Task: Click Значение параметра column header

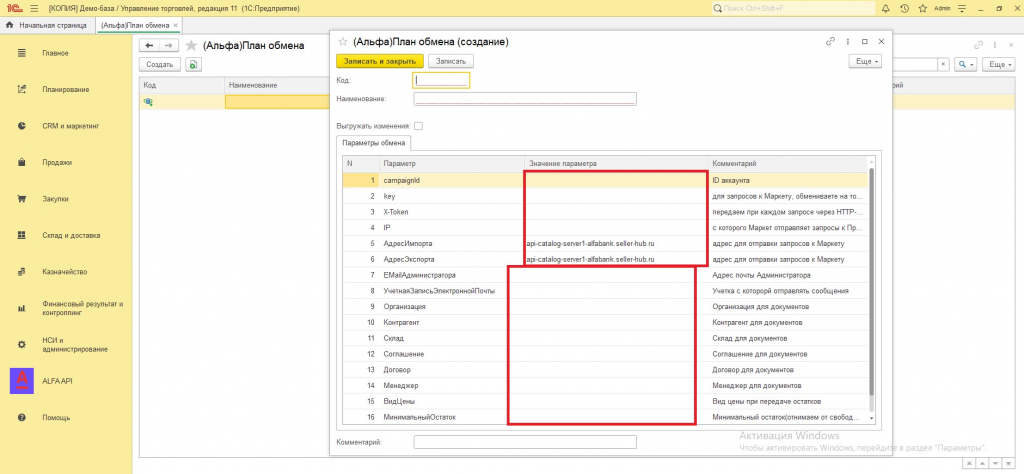Action: click(x=616, y=163)
